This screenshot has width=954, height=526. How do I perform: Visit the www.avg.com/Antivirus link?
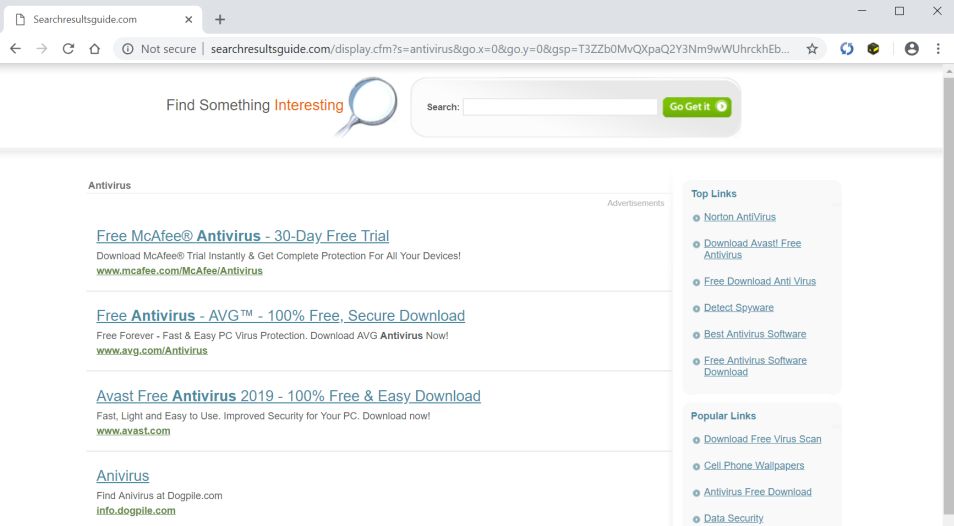(x=152, y=350)
